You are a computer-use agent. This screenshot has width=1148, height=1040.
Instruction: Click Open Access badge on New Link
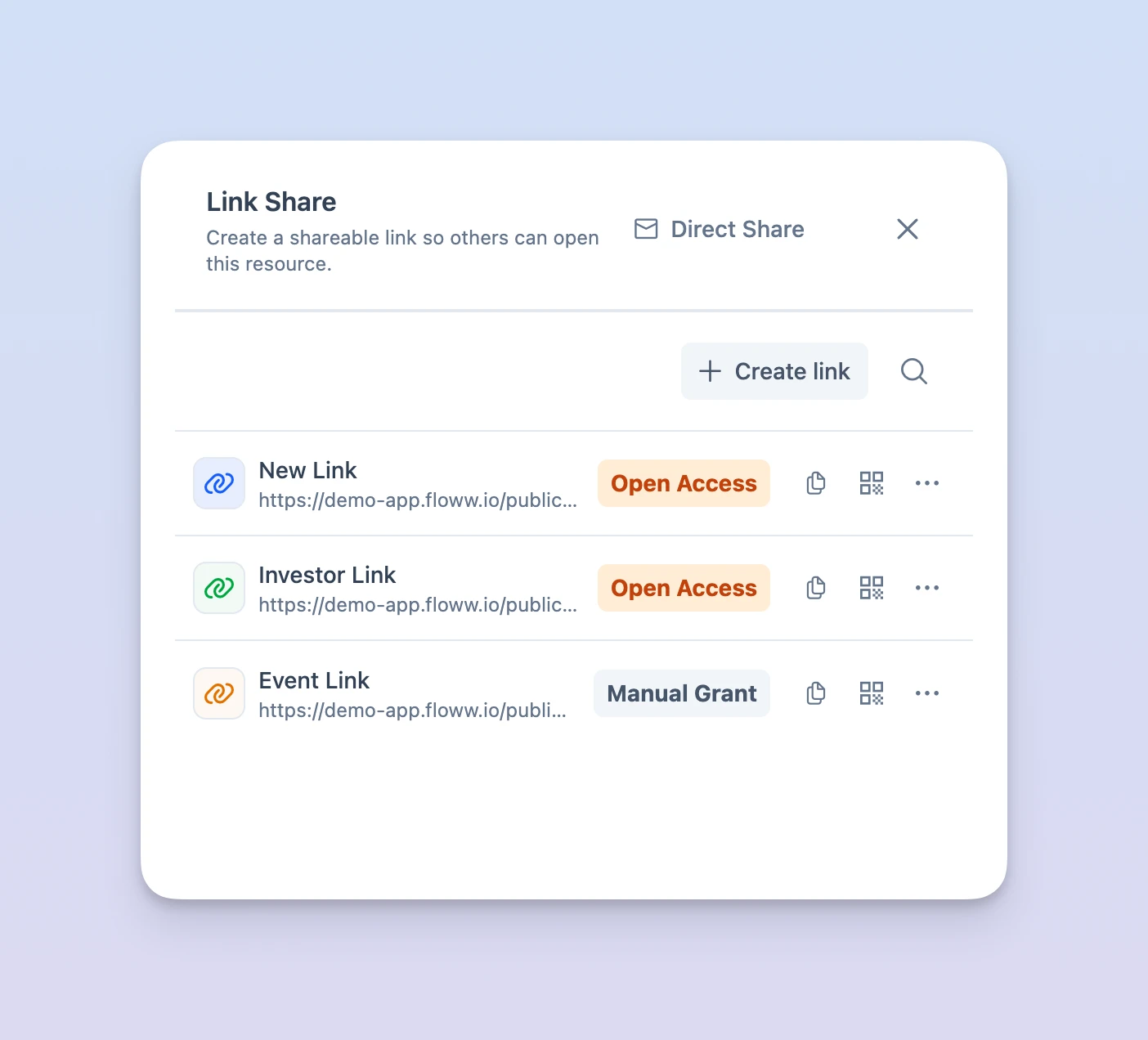pyautogui.click(x=684, y=483)
